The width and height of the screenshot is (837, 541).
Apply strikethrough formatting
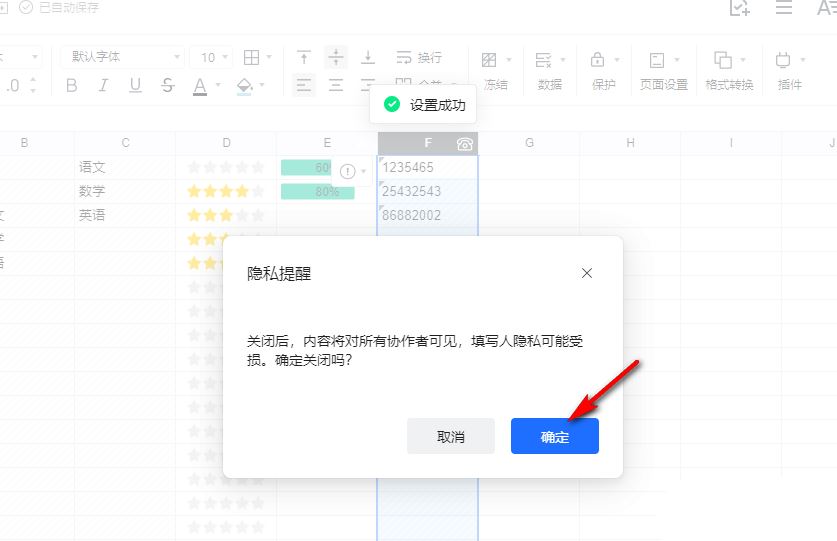pyautogui.click(x=168, y=85)
